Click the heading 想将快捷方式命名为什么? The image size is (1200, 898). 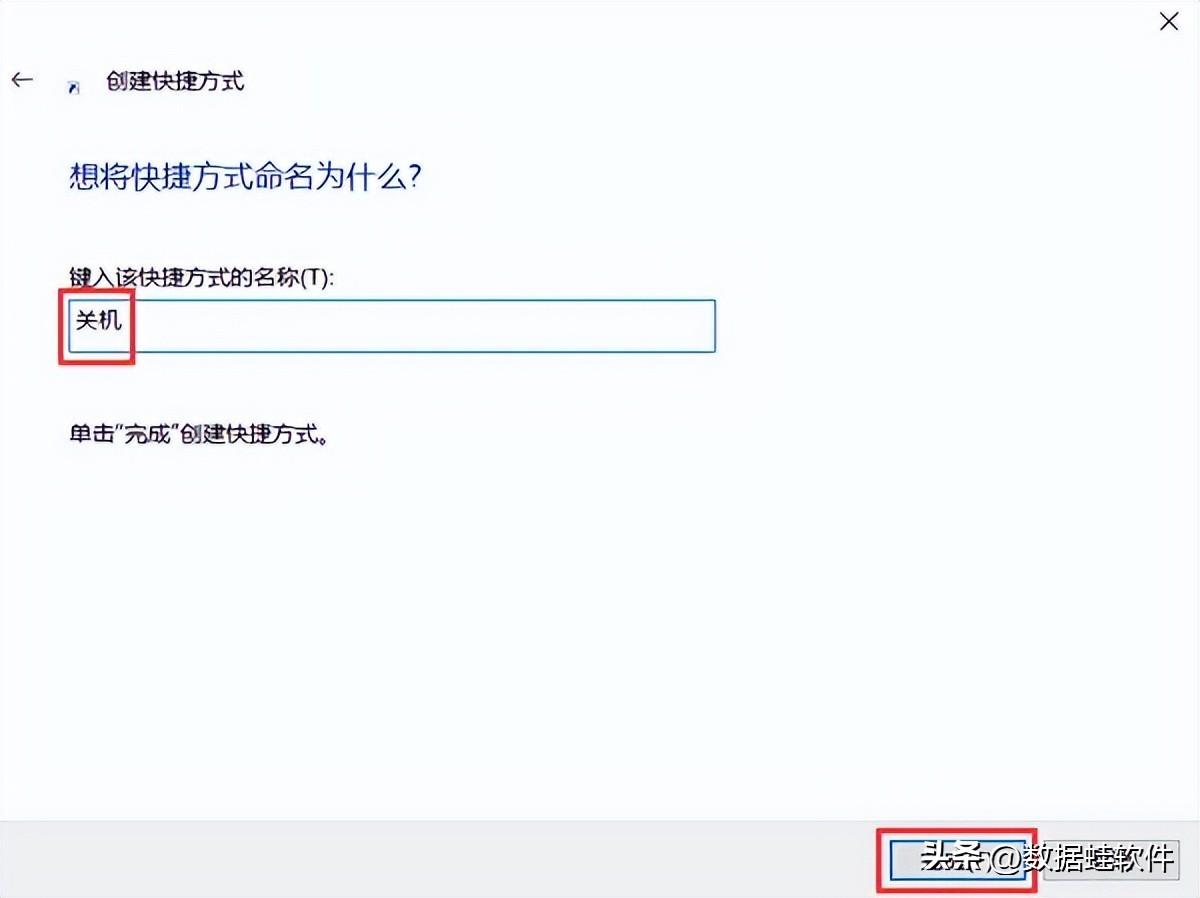pyautogui.click(x=245, y=178)
